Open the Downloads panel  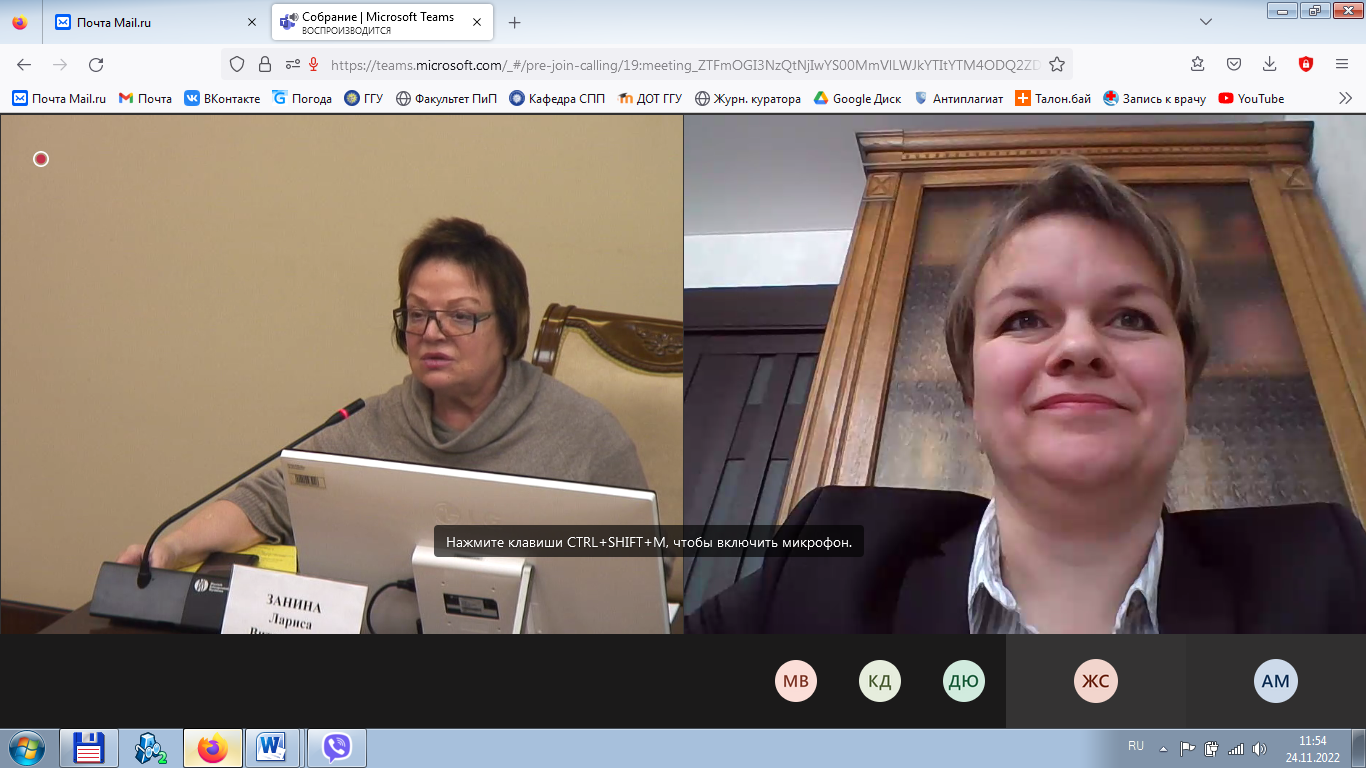pyautogui.click(x=1270, y=64)
